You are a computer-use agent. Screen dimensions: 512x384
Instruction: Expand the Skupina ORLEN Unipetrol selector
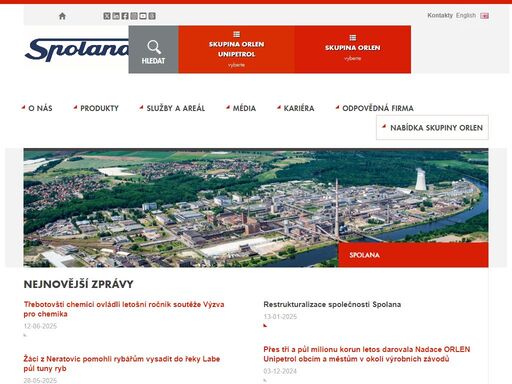[x=236, y=49]
